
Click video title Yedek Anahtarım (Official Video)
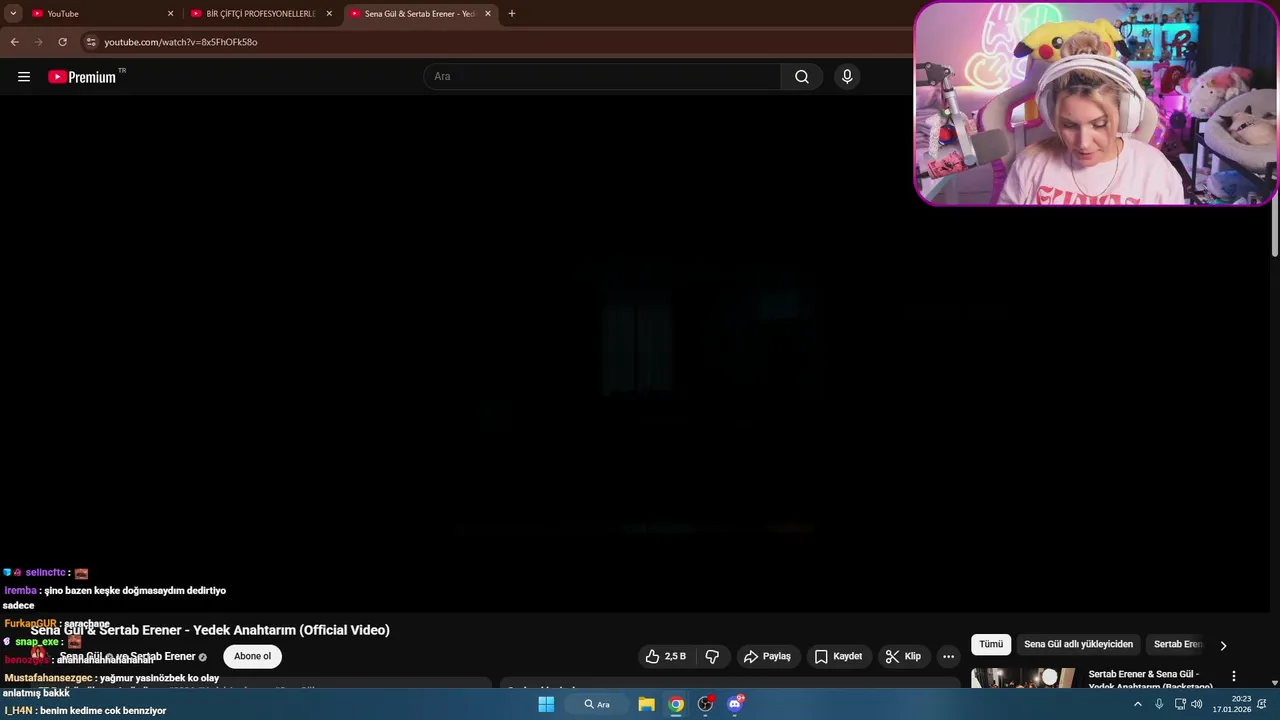[210, 630]
